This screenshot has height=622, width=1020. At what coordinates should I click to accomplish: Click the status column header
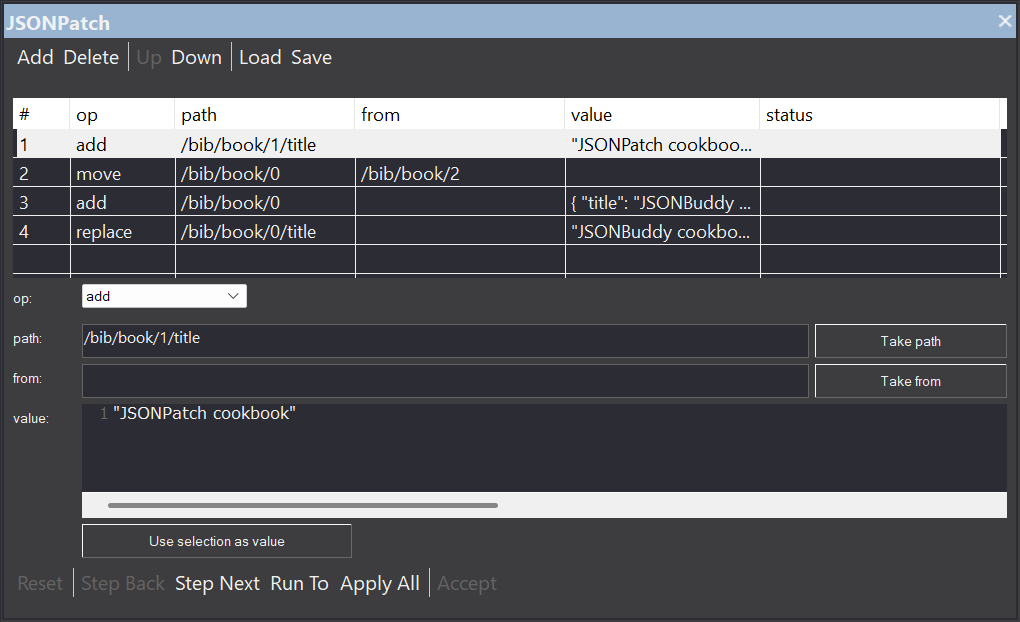pyautogui.click(x=879, y=115)
